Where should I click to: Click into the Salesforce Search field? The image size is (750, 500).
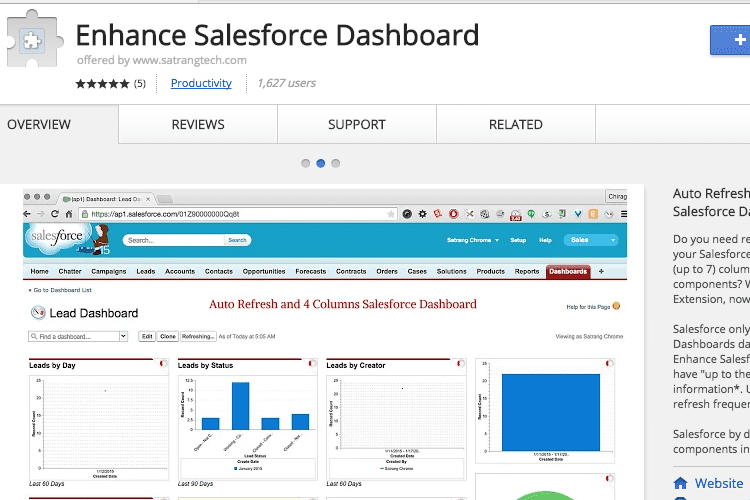point(174,240)
